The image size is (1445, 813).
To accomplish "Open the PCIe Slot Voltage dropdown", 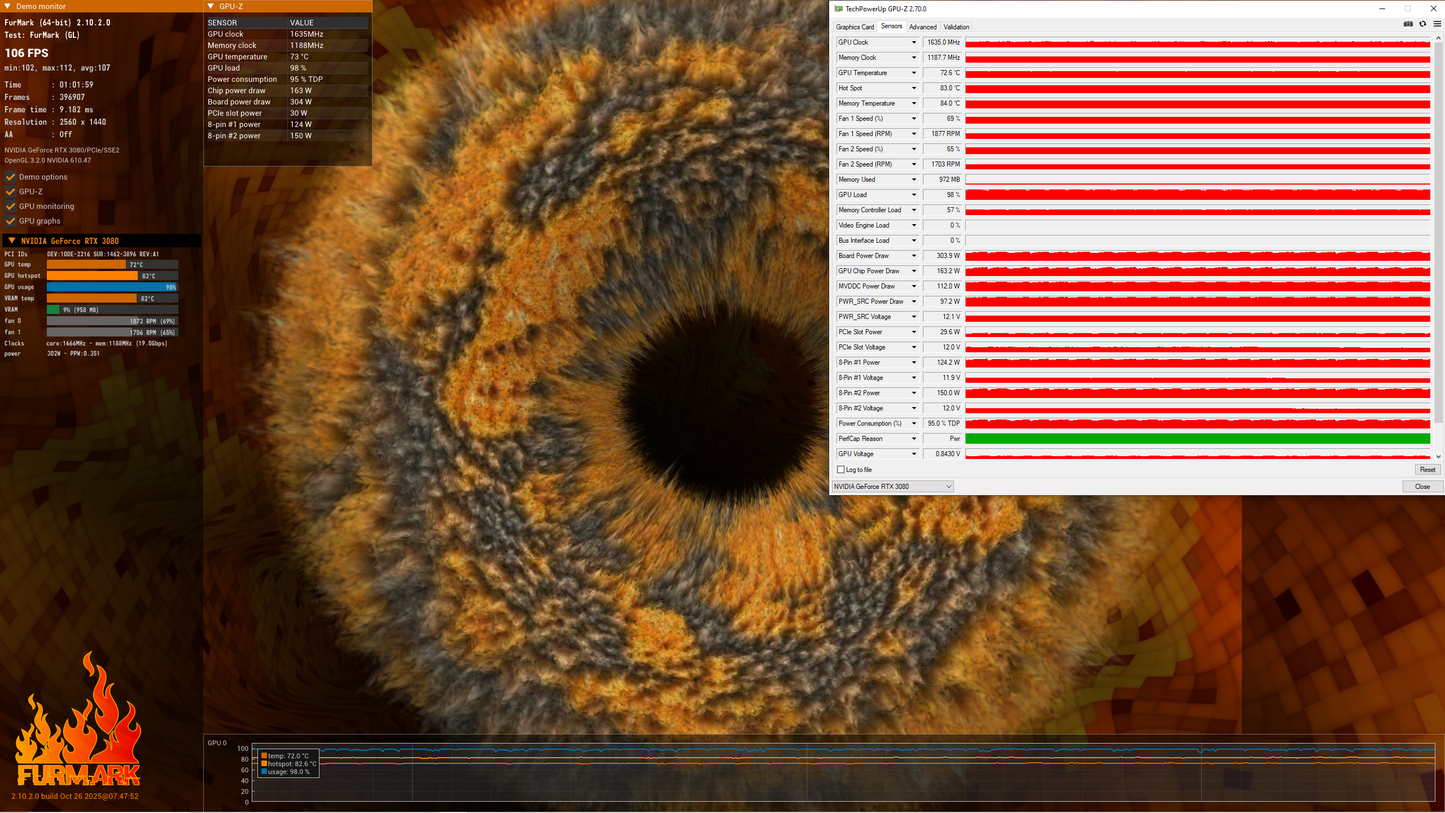I will (x=913, y=348).
